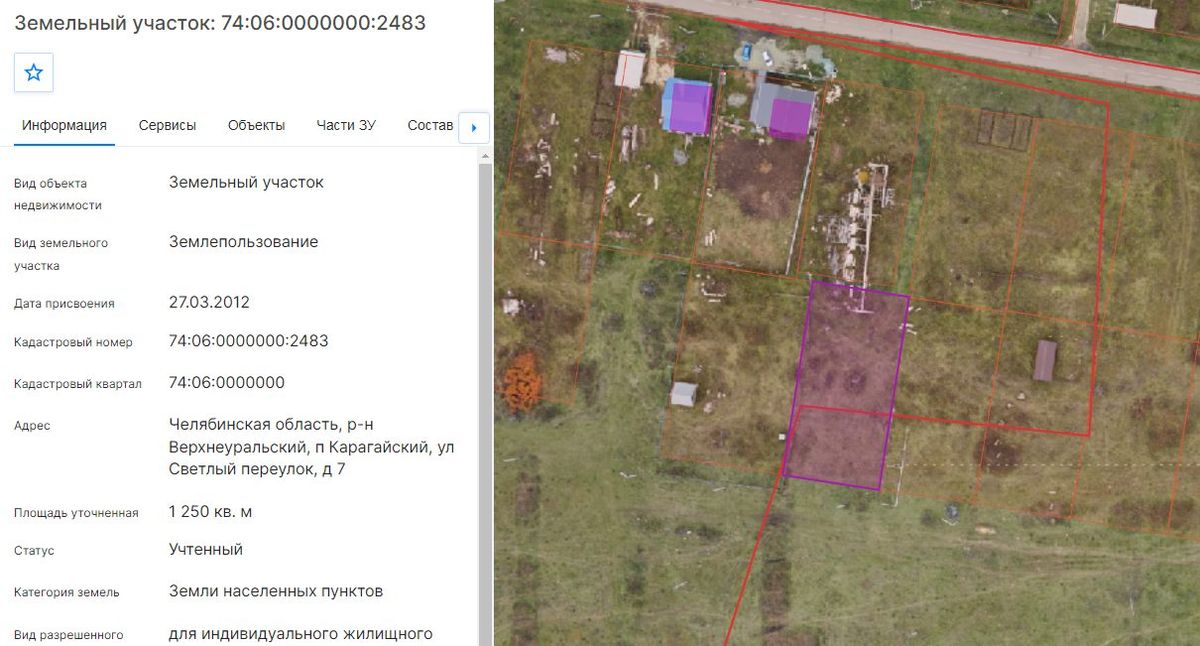Select the permitted use text для индивидуального жилищного
Viewport: 1200px width, 646px height.
tap(301, 634)
